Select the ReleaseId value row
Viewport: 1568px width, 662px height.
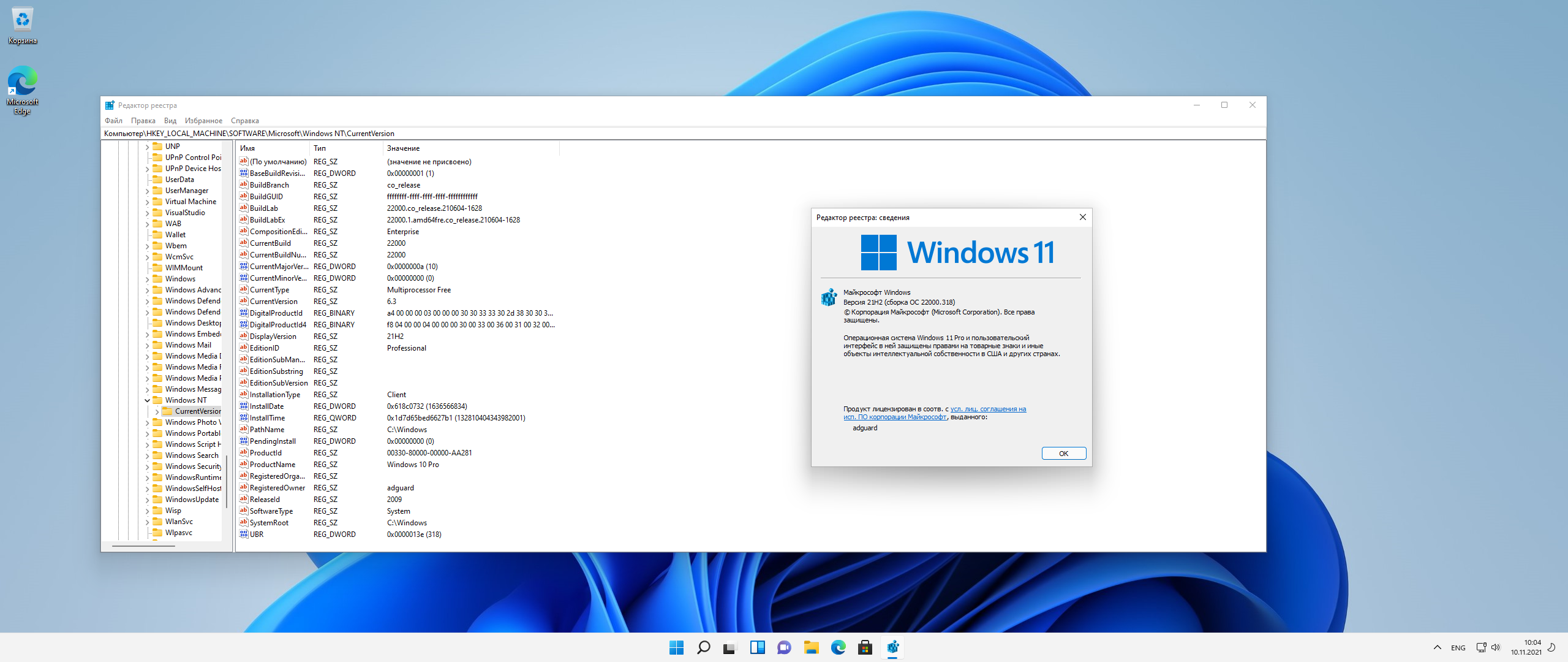point(397,500)
